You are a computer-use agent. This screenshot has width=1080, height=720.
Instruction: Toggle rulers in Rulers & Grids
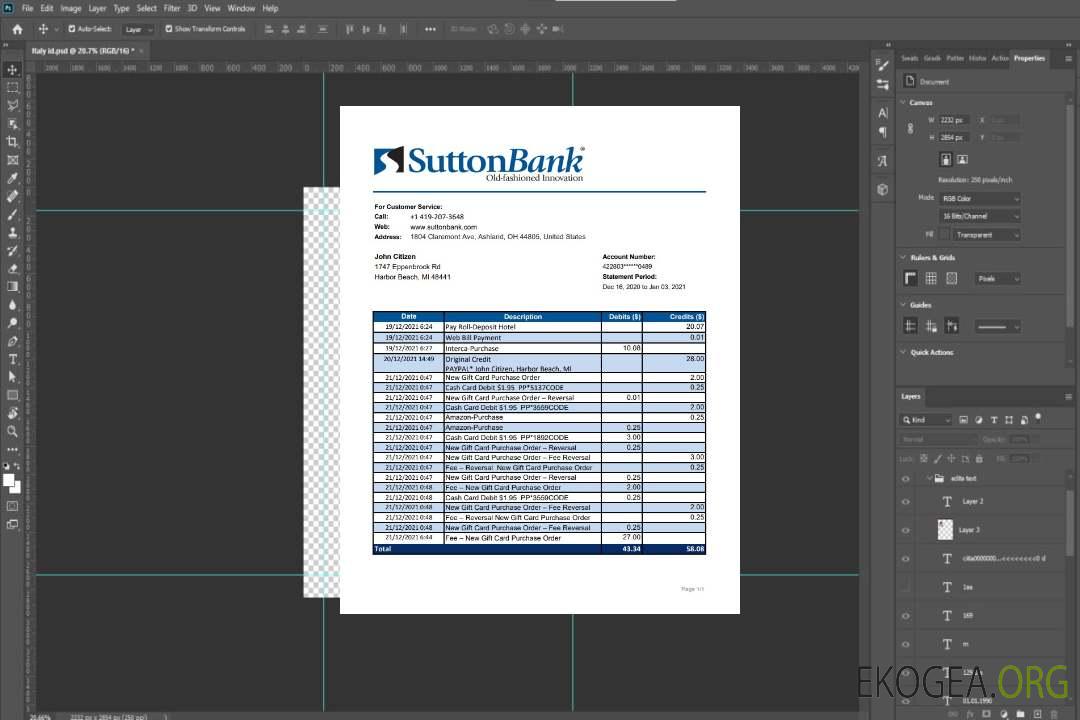911,278
